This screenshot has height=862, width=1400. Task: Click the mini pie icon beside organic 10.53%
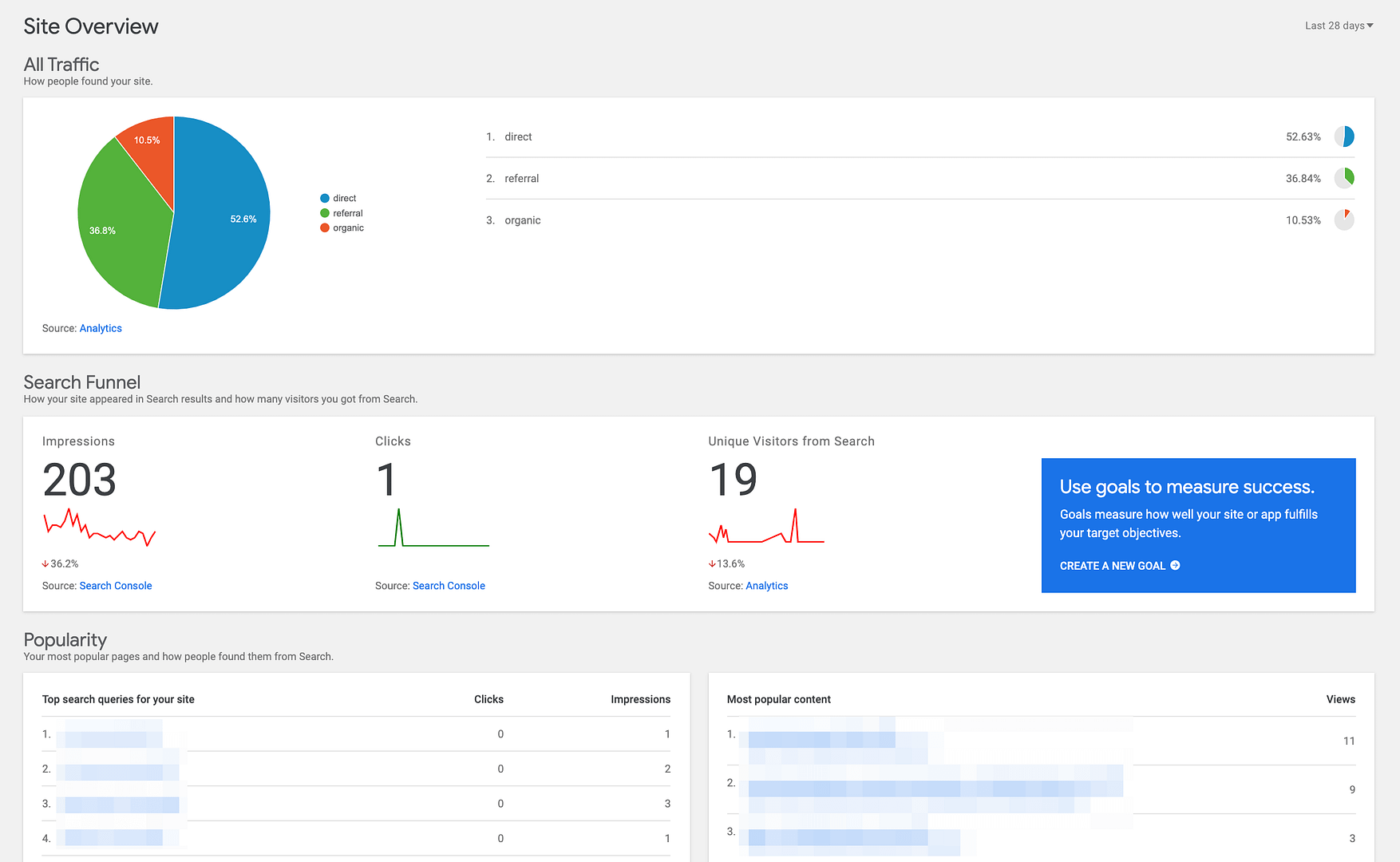pos(1345,219)
